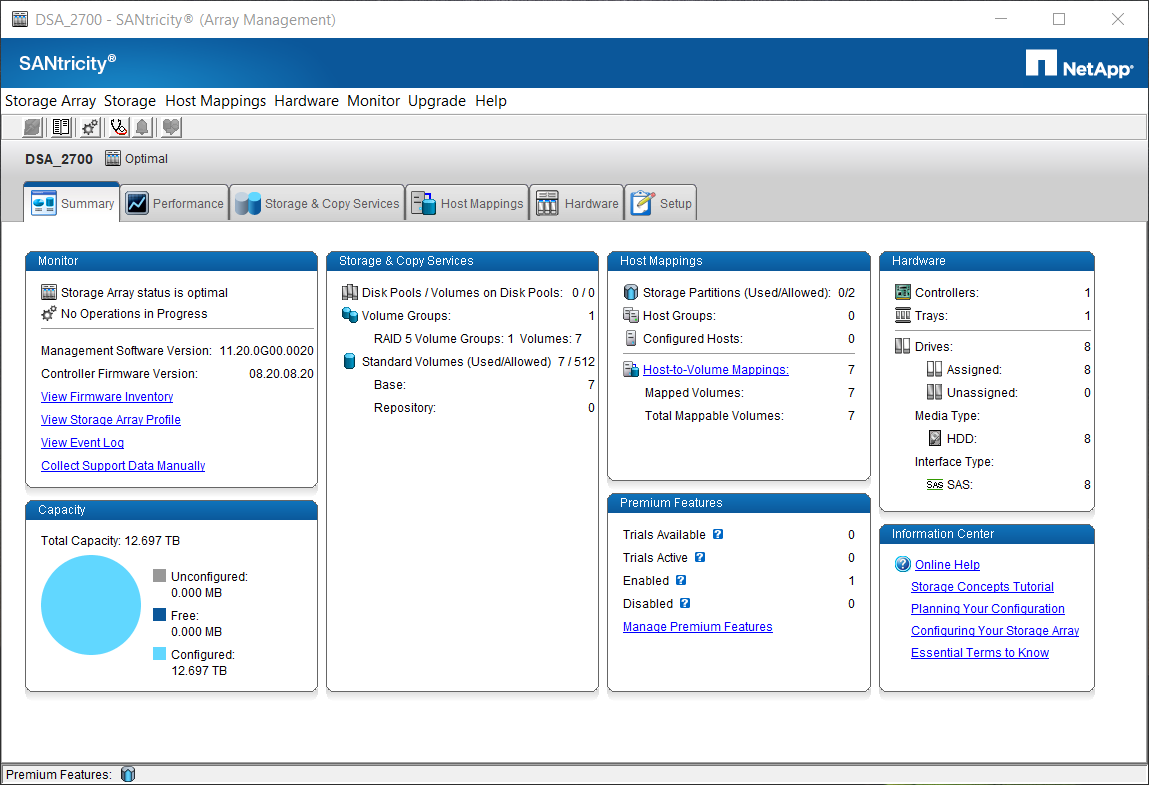Image resolution: width=1149 pixels, height=785 pixels.
Task: Open the Storage Array menu
Action: [50, 101]
